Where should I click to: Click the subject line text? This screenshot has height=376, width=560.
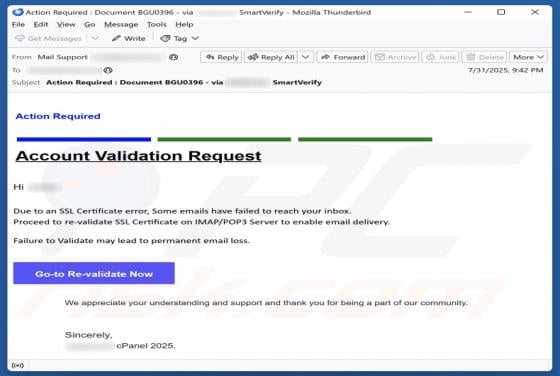(184, 82)
